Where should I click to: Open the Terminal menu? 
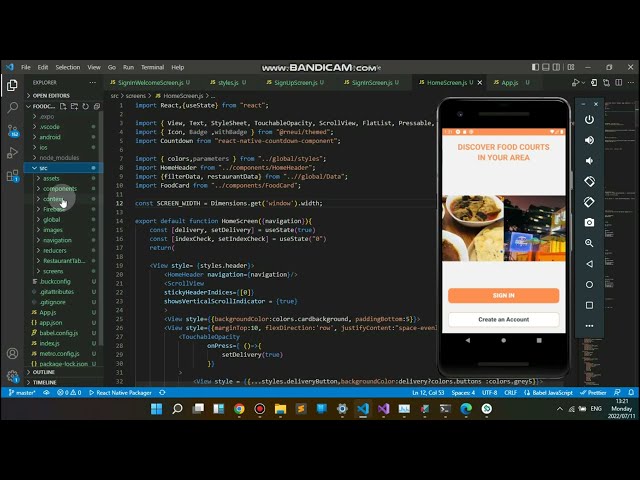[152, 67]
